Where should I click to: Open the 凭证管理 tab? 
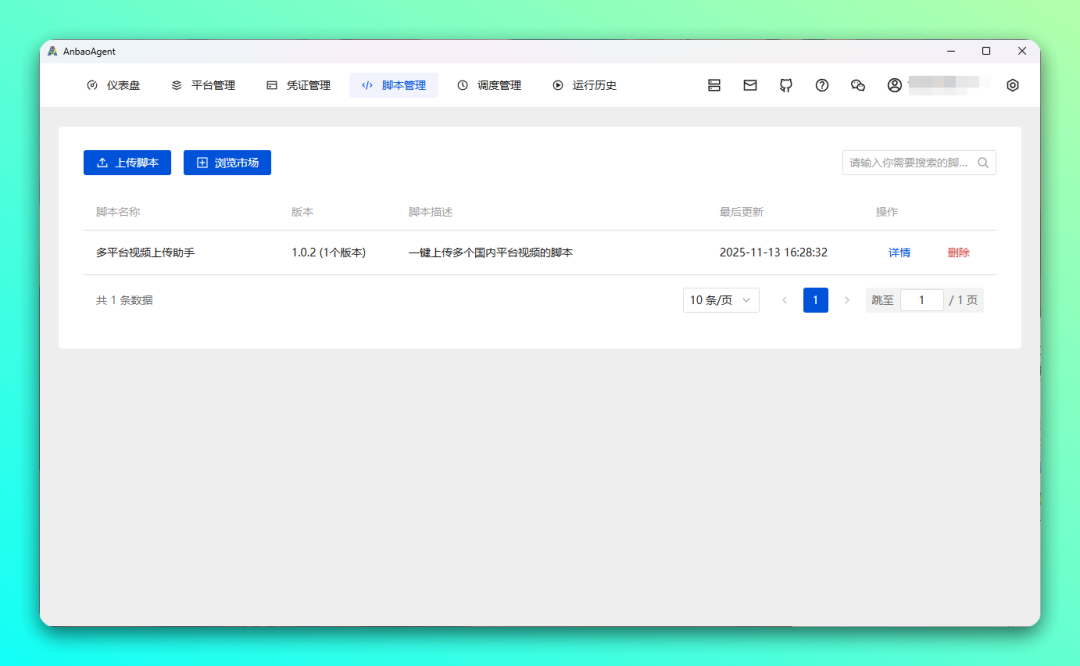pyautogui.click(x=298, y=86)
